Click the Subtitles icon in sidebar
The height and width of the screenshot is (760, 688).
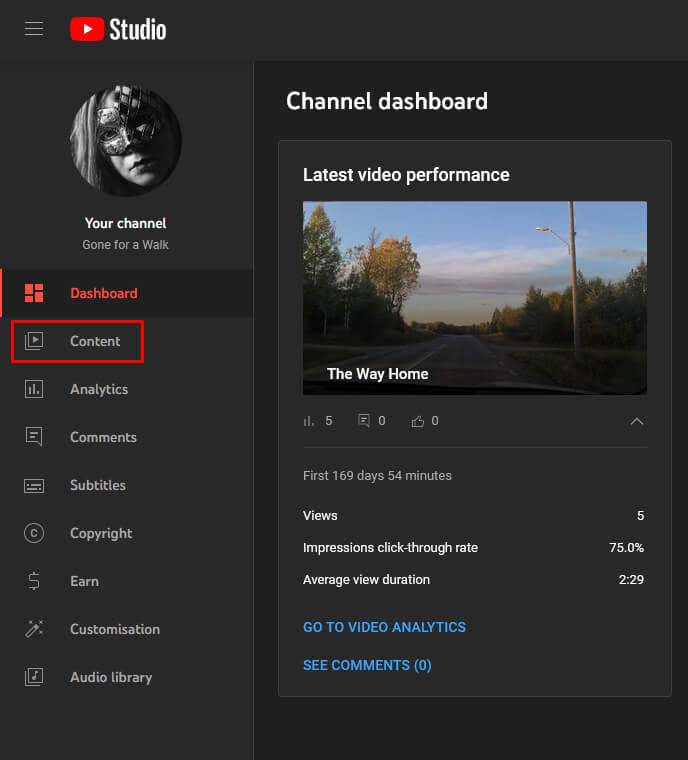pyautogui.click(x=34, y=485)
